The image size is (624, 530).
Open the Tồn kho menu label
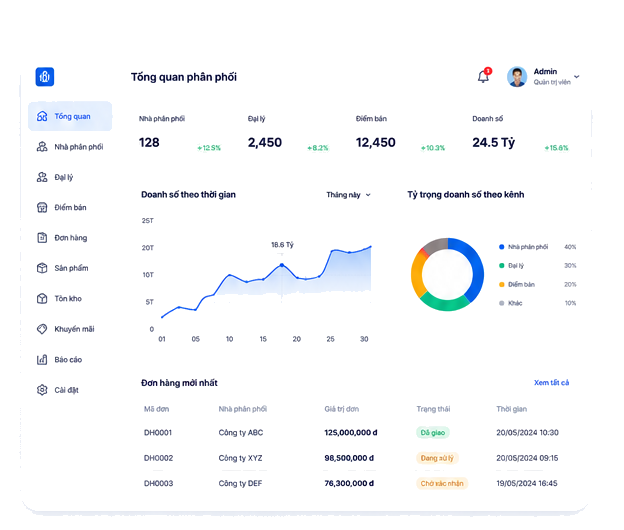[68, 298]
